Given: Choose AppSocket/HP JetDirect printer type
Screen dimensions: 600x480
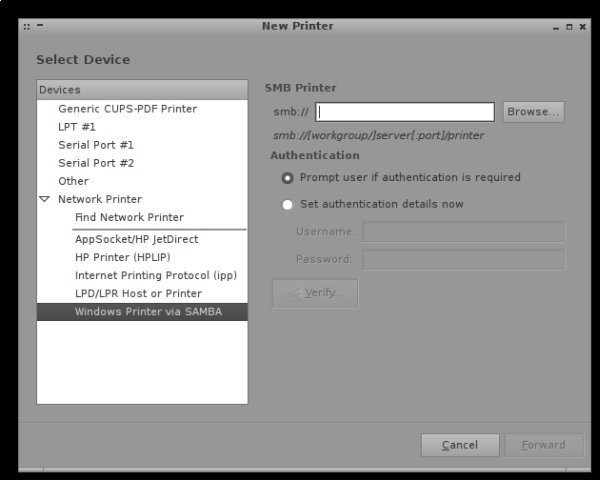Looking at the screenshot, I should point(136,239).
